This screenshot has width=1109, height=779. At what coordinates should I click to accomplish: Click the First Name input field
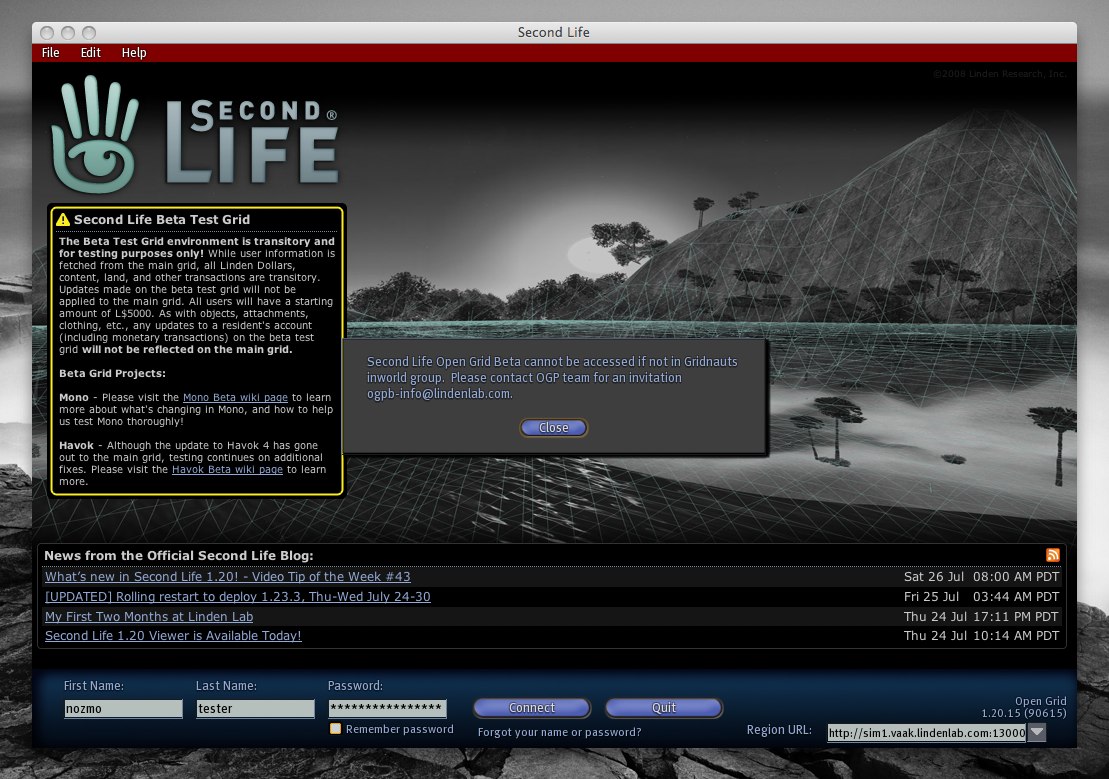(123, 708)
